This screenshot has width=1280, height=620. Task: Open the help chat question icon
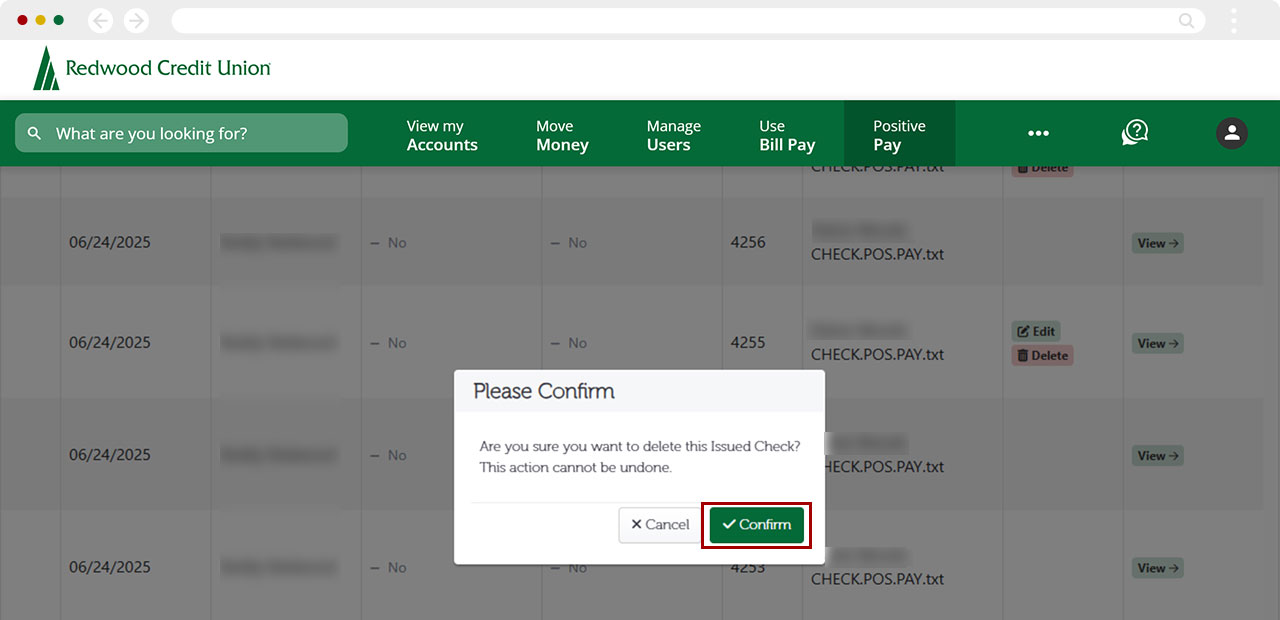coord(1135,133)
